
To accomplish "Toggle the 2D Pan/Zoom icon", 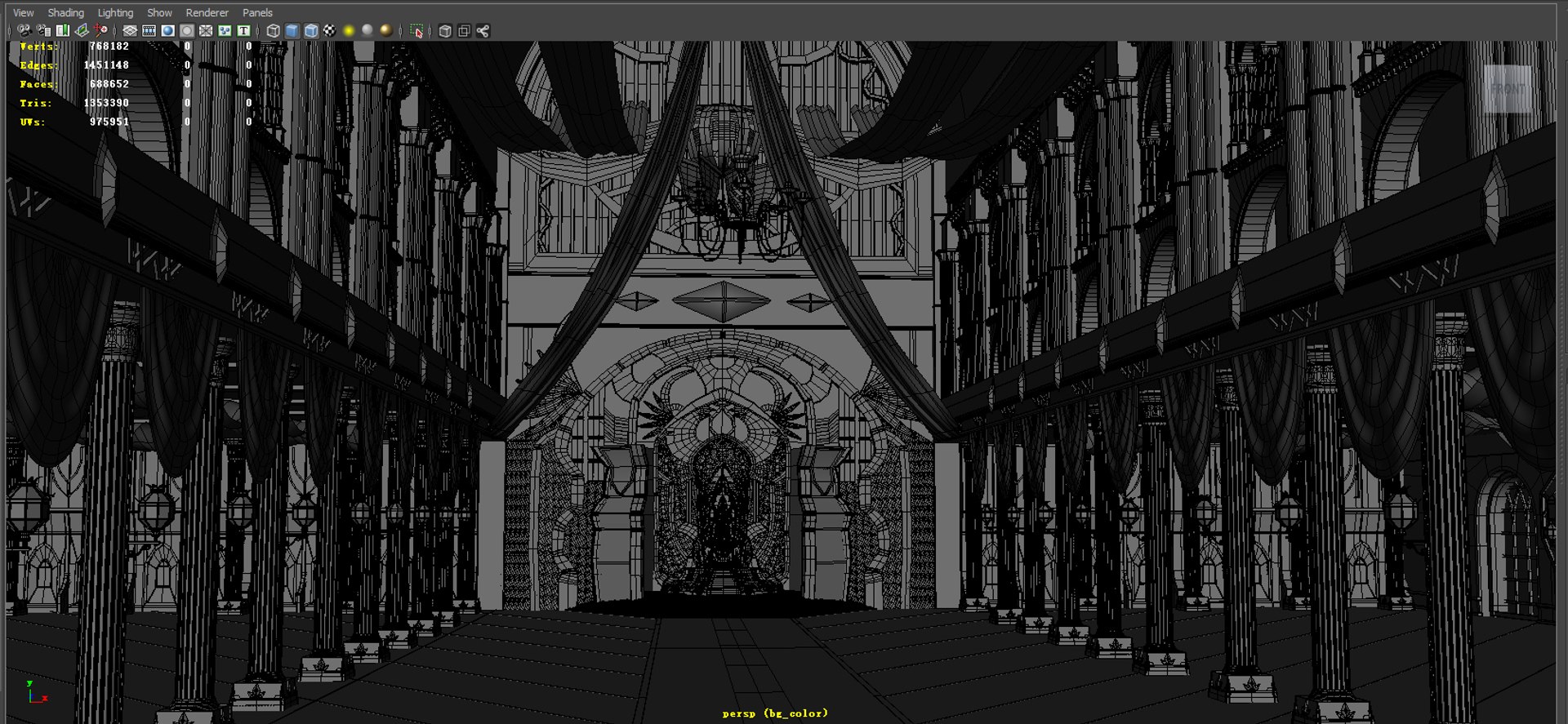I will pyautogui.click(x=100, y=31).
